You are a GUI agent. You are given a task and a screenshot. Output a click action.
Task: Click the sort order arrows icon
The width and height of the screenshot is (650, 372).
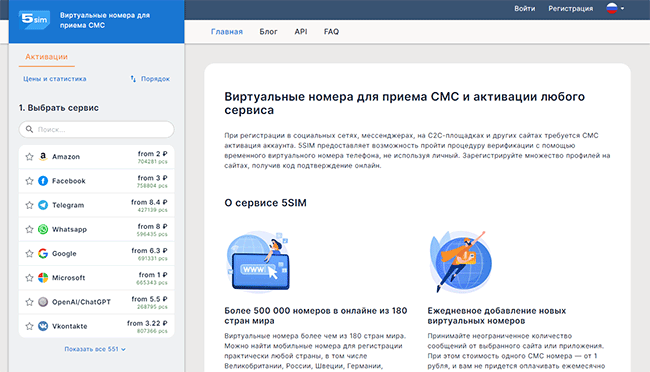pyautogui.click(x=133, y=79)
